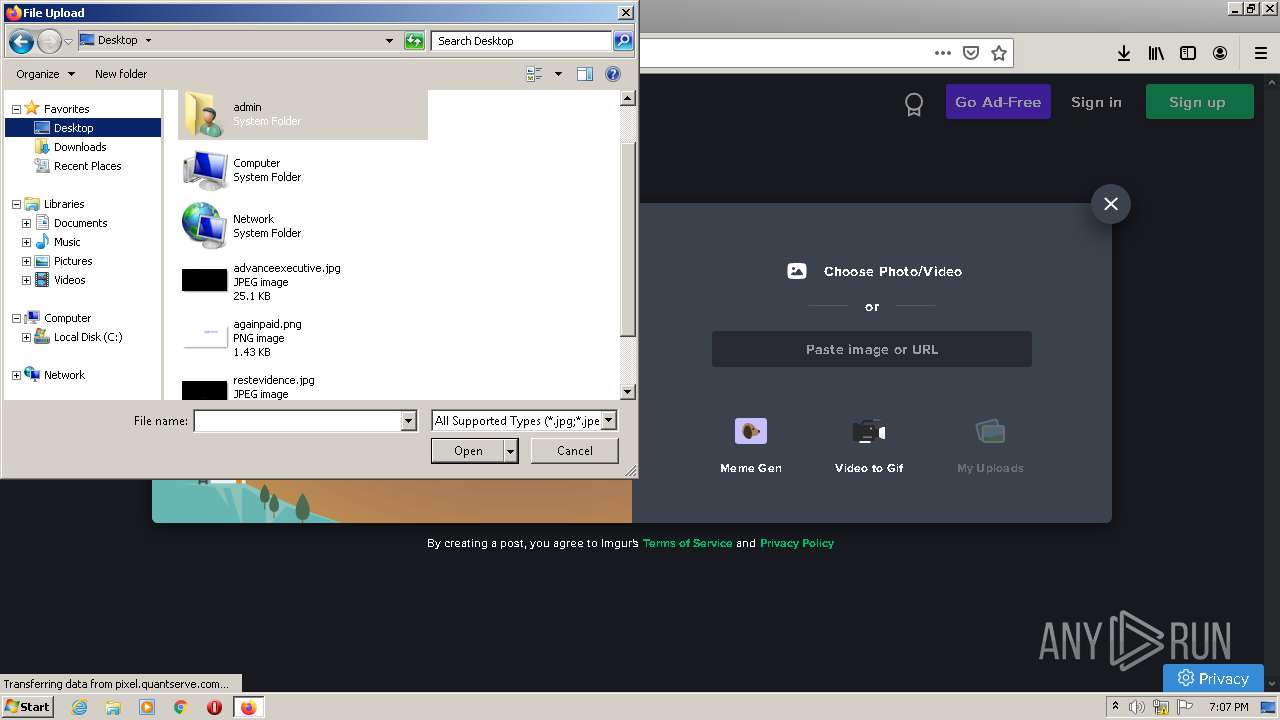This screenshot has height=720, width=1280.
Task: Select the admin system folder
Action: click(303, 114)
